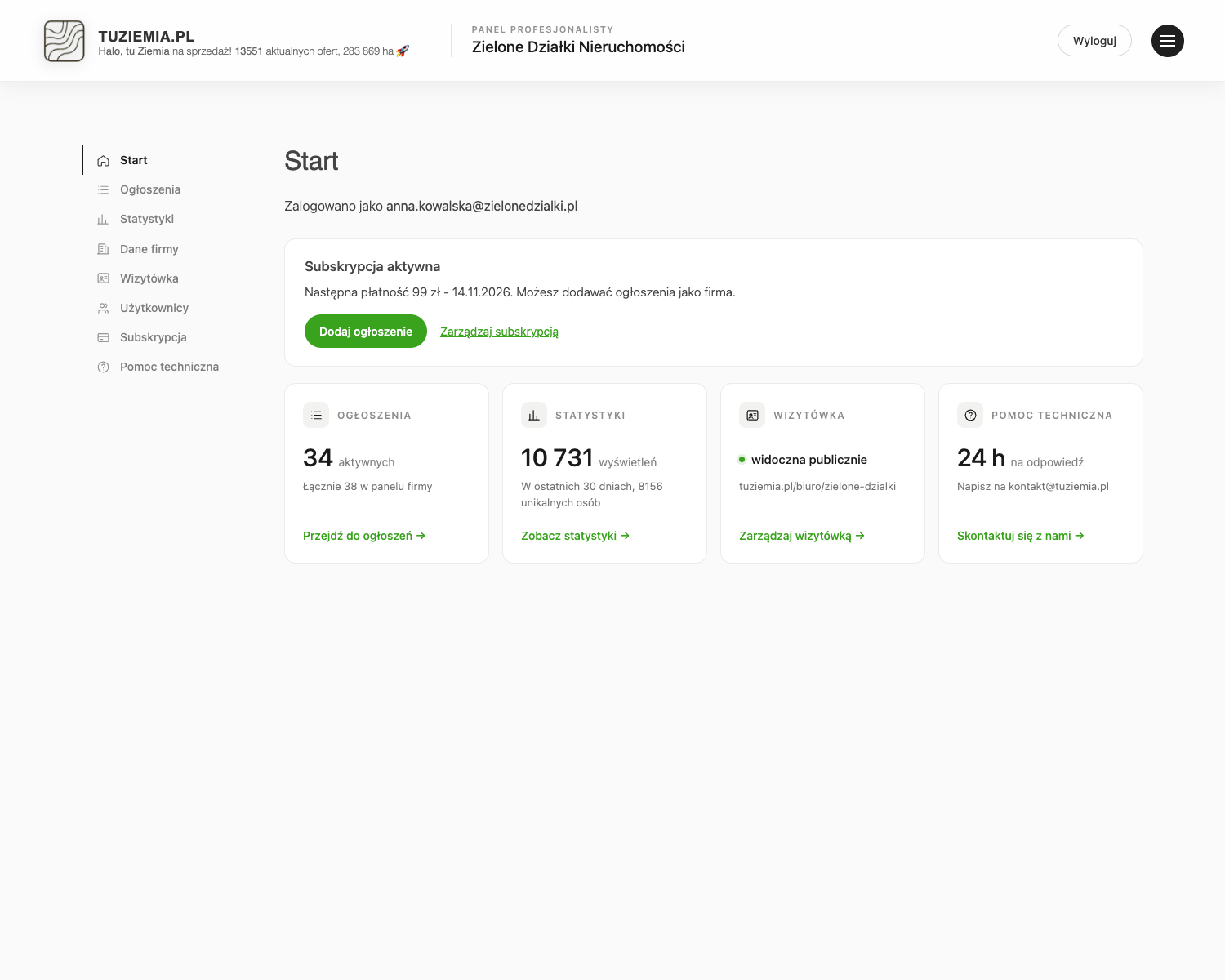Open the hamburger menu button
This screenshot has width=1225, height=980.
pos(1168,41)
